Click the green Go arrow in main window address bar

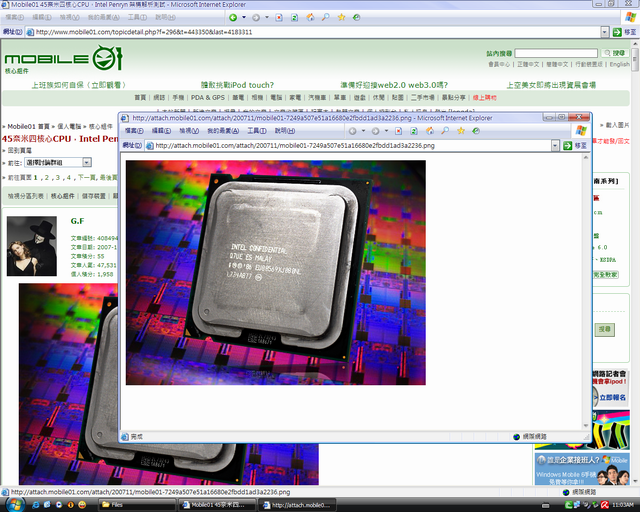617,32
